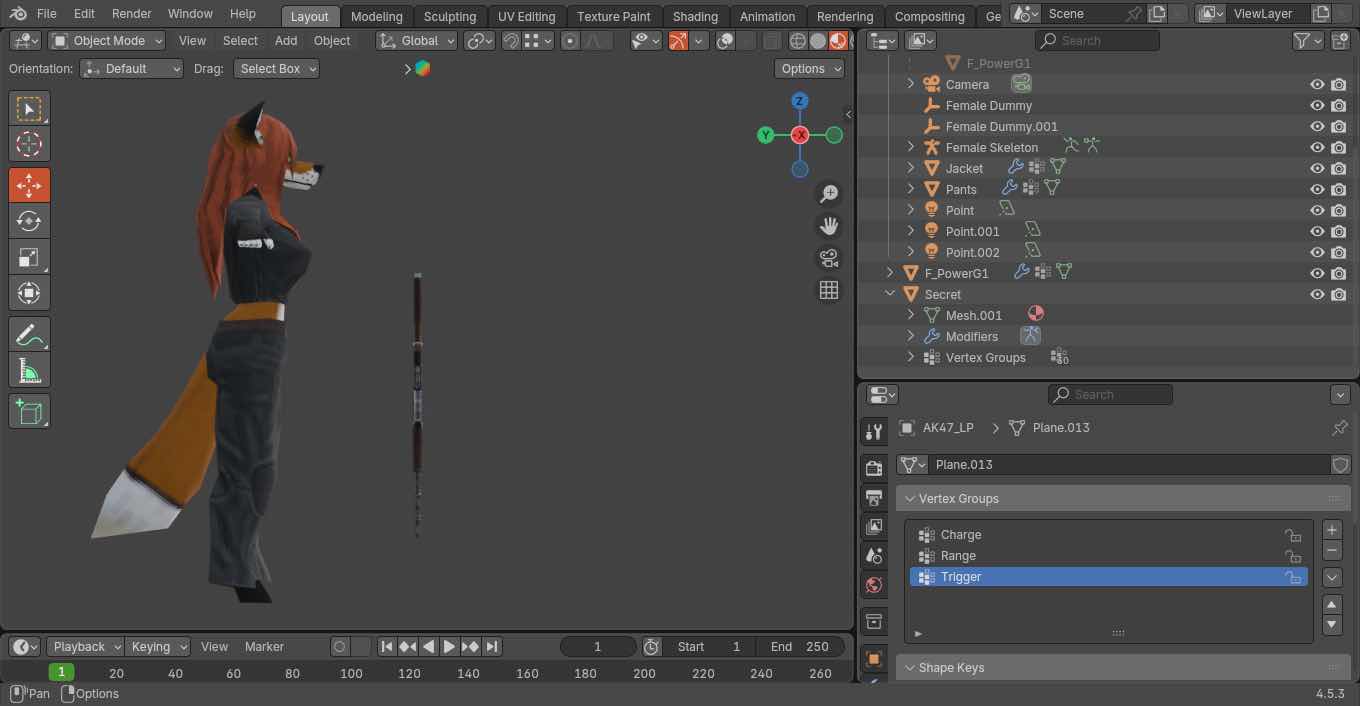Activate the Rotate tool

(x=29, y=221)
